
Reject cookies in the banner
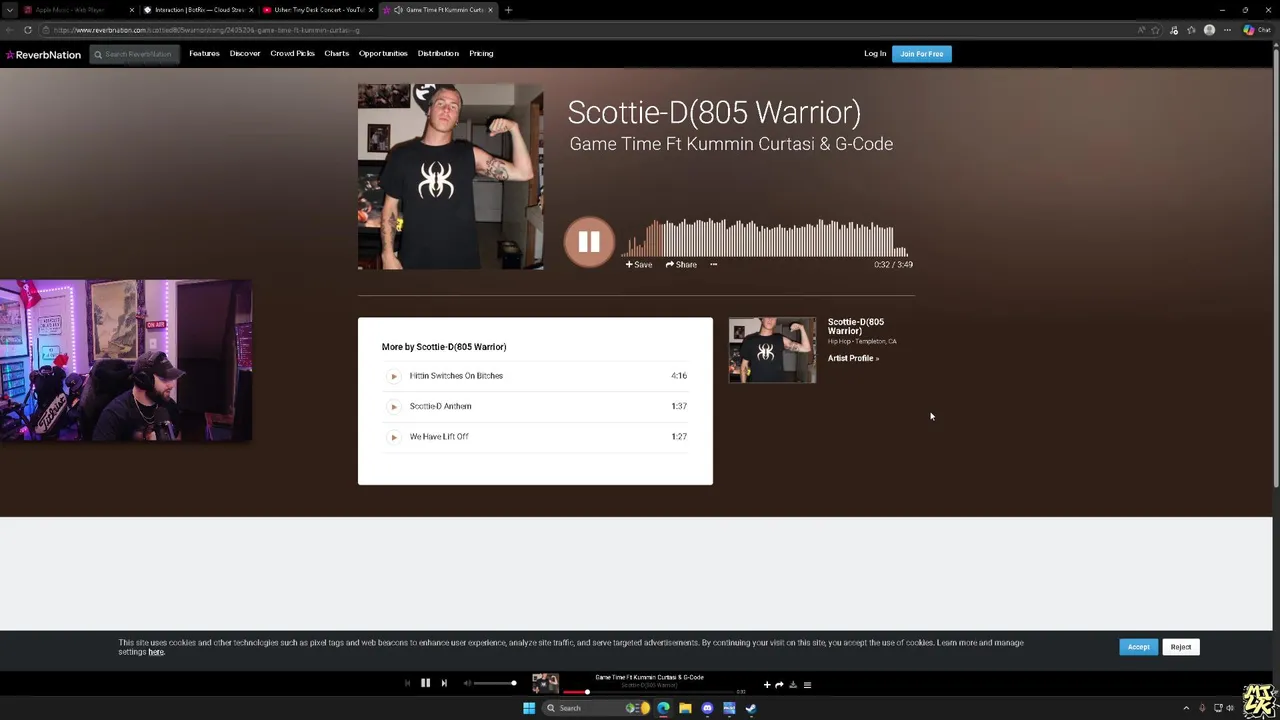click(1181, 647)
